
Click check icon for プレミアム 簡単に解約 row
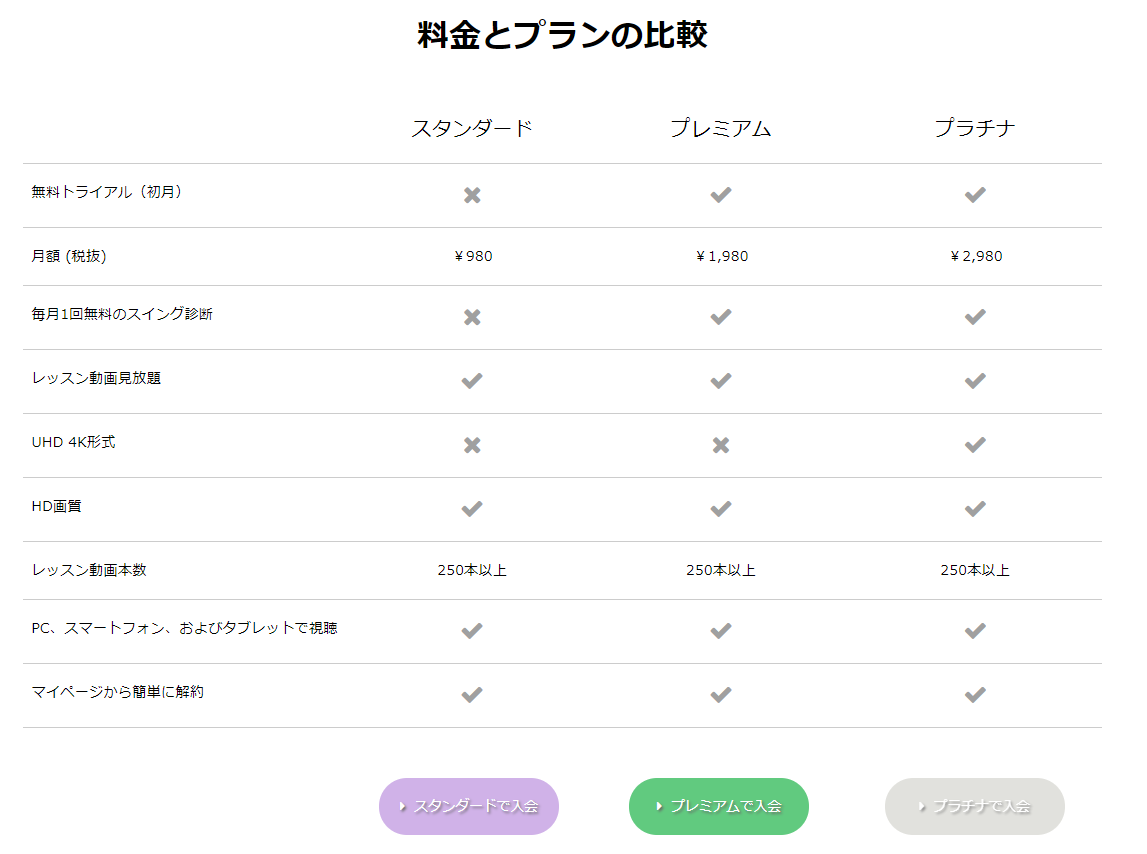click(721, 694)
